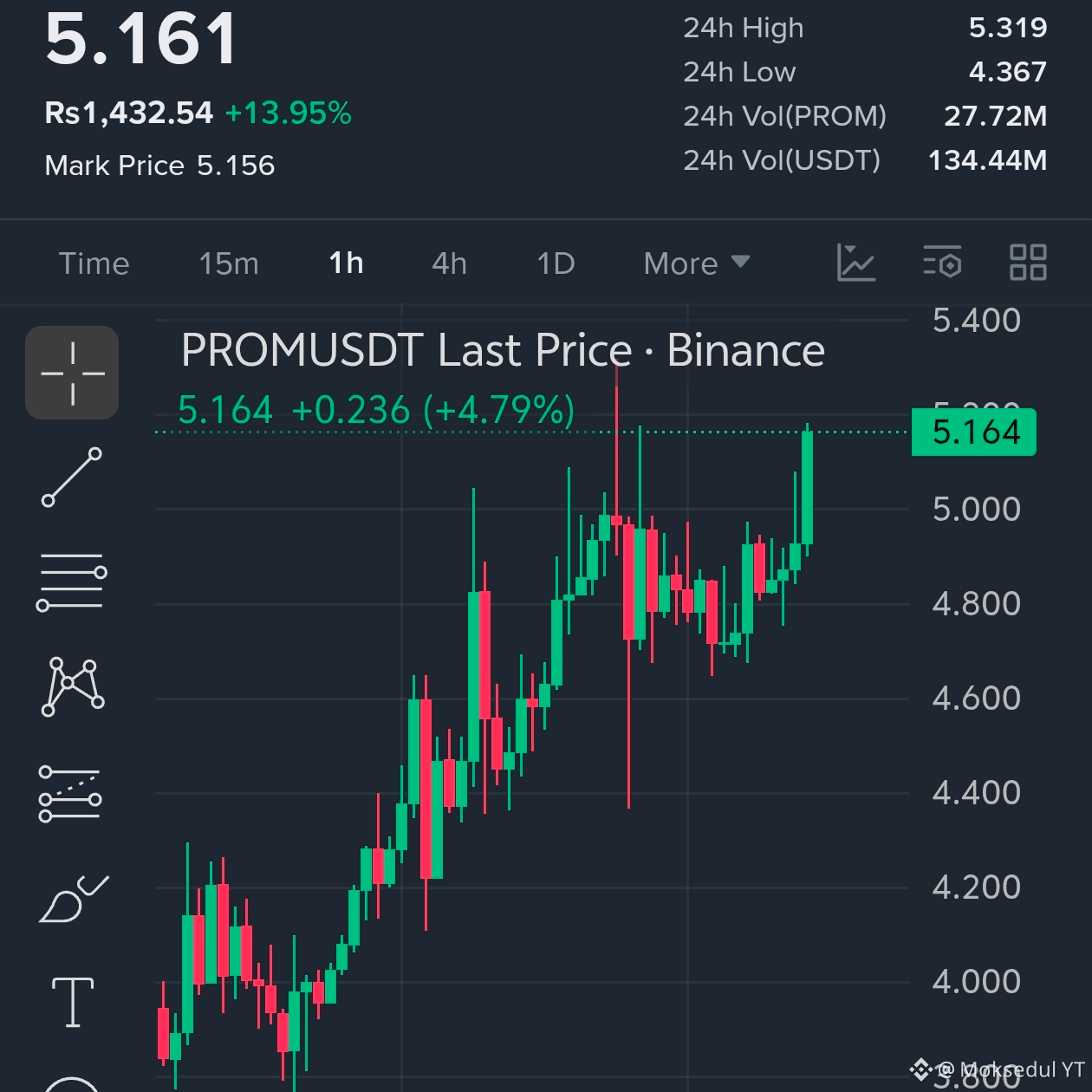The height and width of the screenshot is (1092, 1092).
Task: Click the 4.200 price axis label
Action: (977, 887)
